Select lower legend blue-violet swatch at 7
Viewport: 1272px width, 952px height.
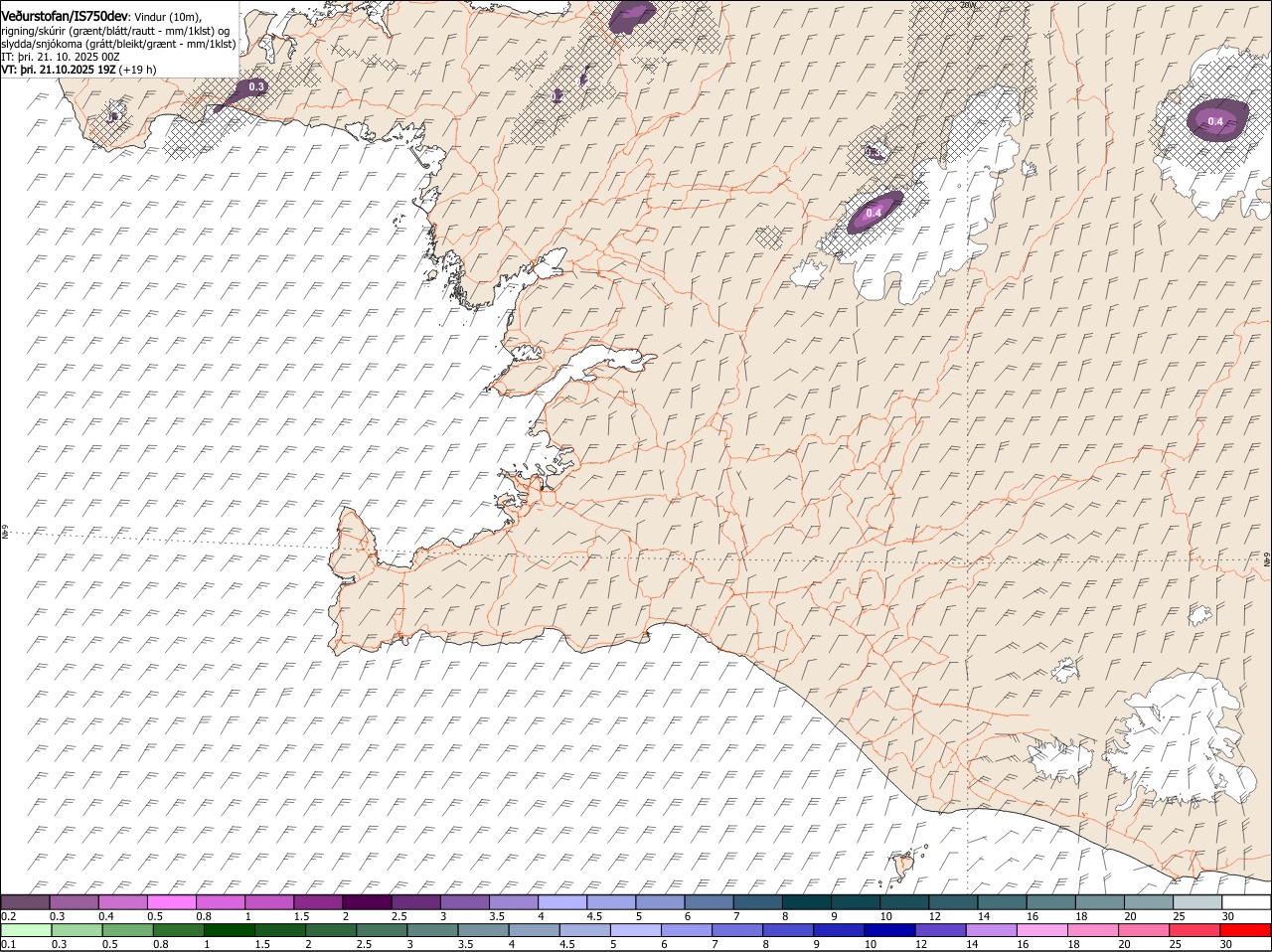click(736, 931)
